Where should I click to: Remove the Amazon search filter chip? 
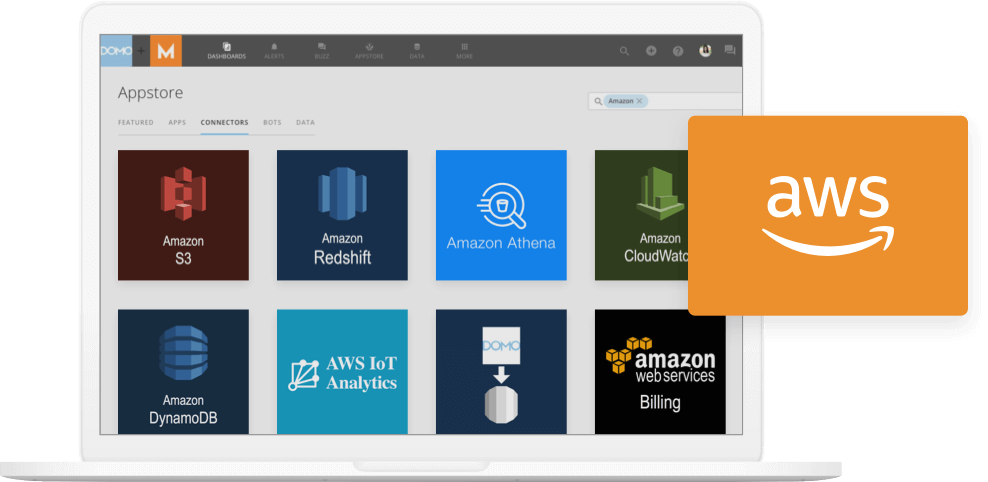tap(639, 101)
